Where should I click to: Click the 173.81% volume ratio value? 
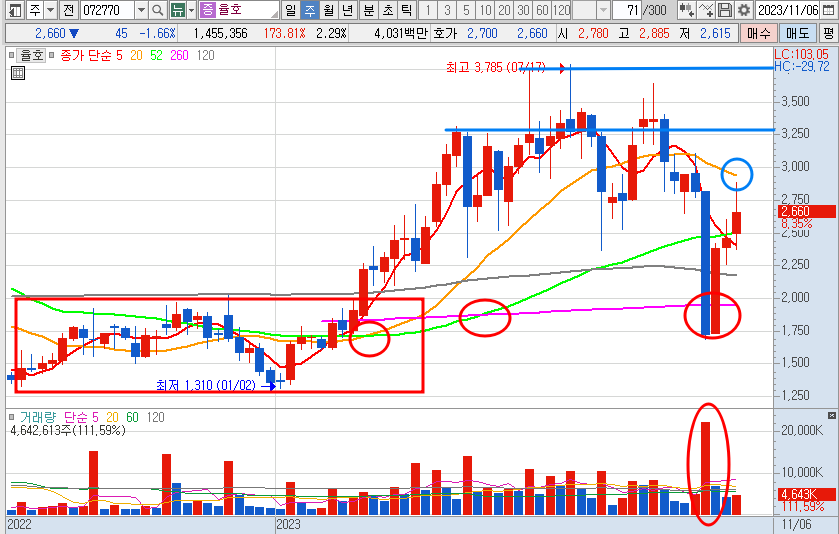(284, 33)
